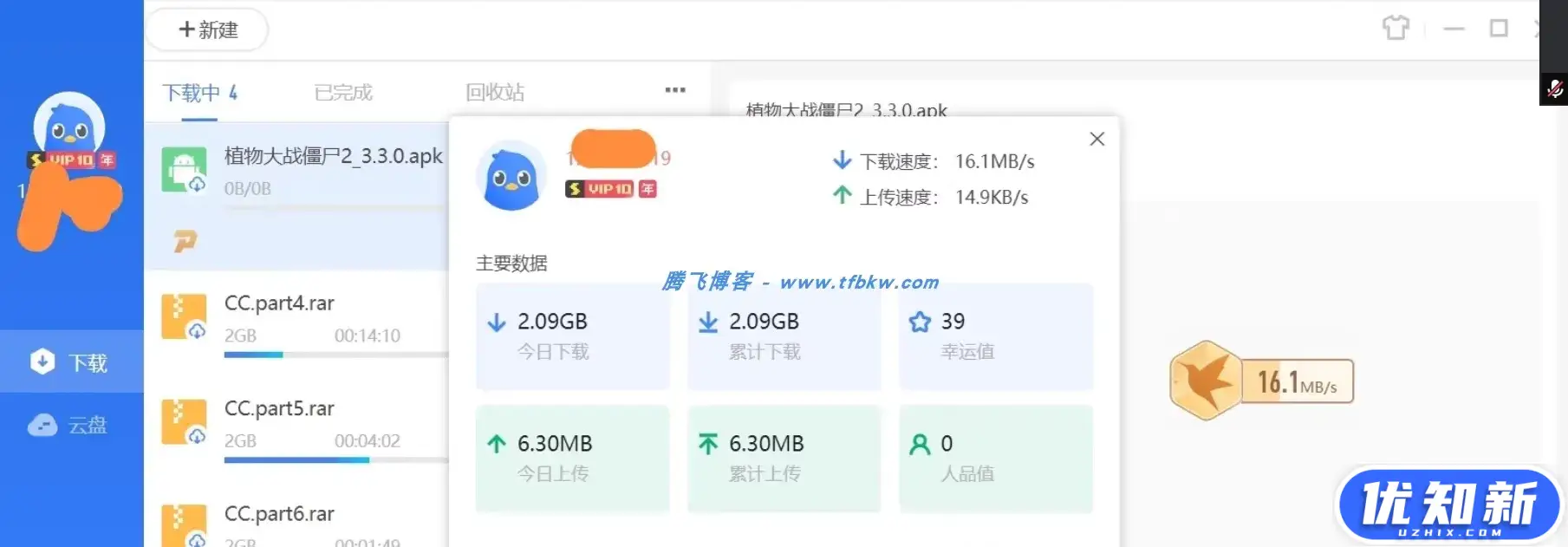Click CC.part5.rar progress bar
This screenshot has width=1568, height=547.
(336, 460)
